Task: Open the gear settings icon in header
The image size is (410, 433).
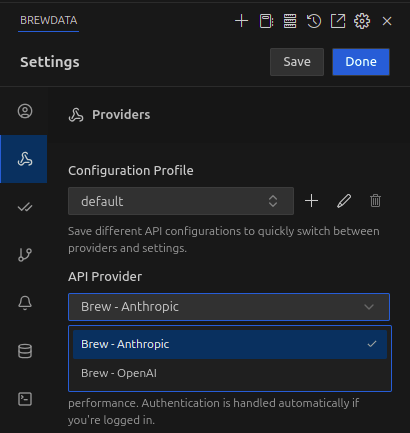Action: click(x=362, y=21)
